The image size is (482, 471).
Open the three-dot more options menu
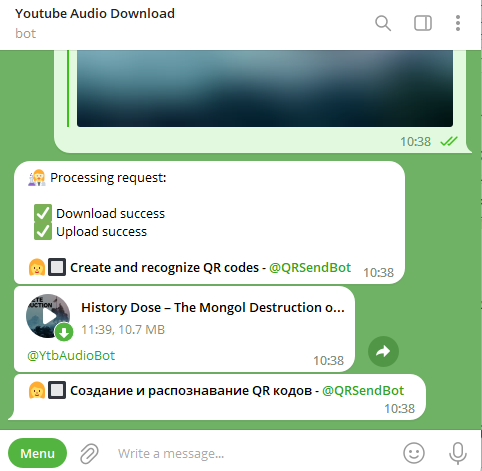point(458,23)
